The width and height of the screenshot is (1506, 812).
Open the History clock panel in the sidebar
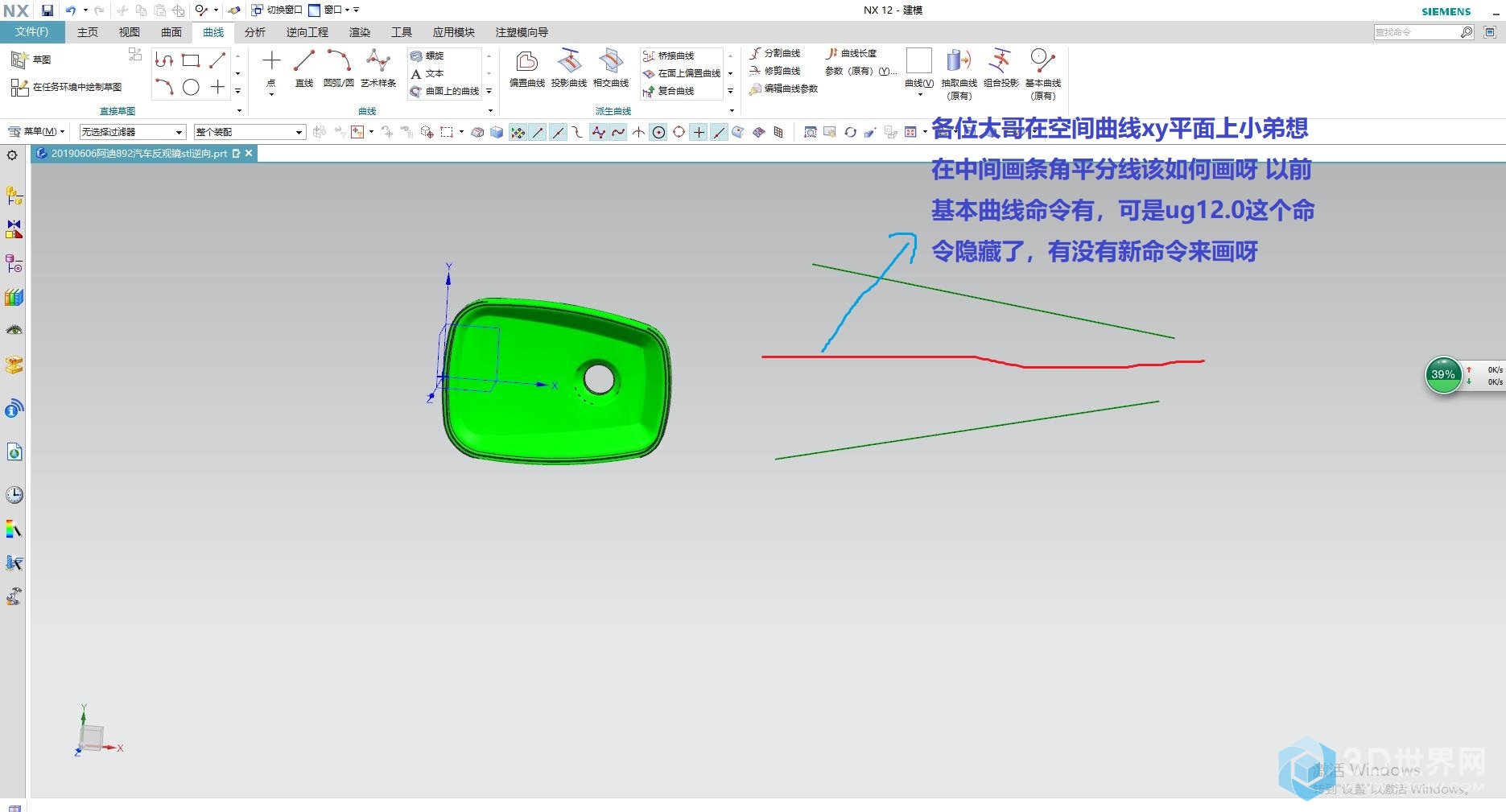pyautogui.click(x=14, y=495)
